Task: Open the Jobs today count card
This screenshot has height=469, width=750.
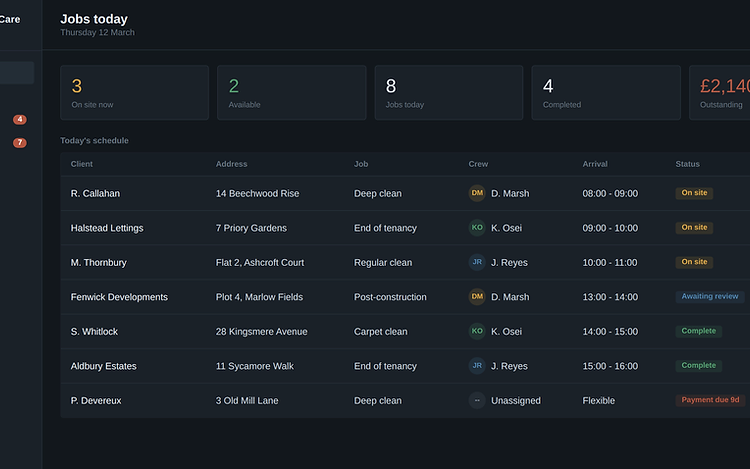Action: click(x=449, y=93)
